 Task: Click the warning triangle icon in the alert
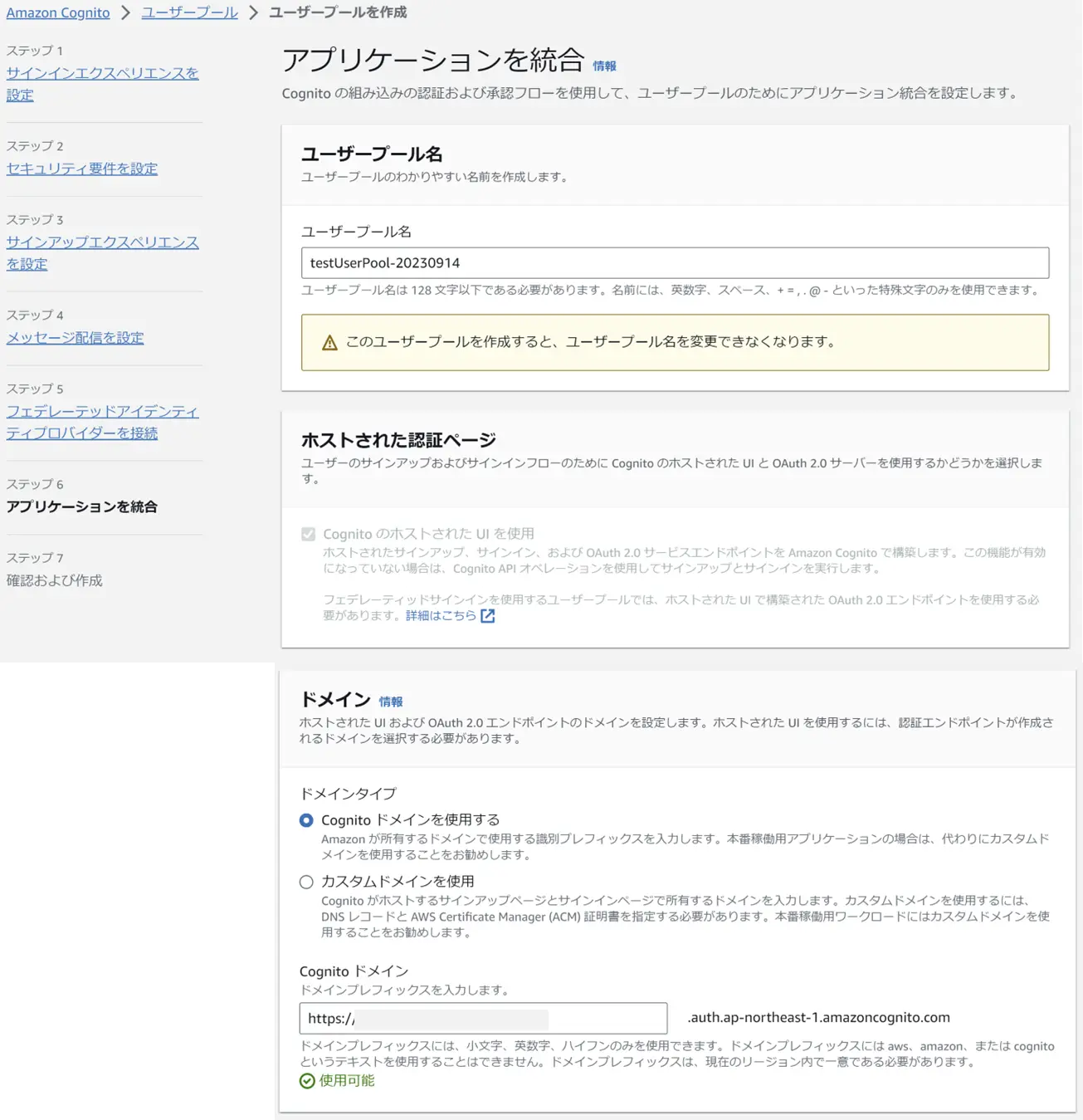click(x=329, y=342)
